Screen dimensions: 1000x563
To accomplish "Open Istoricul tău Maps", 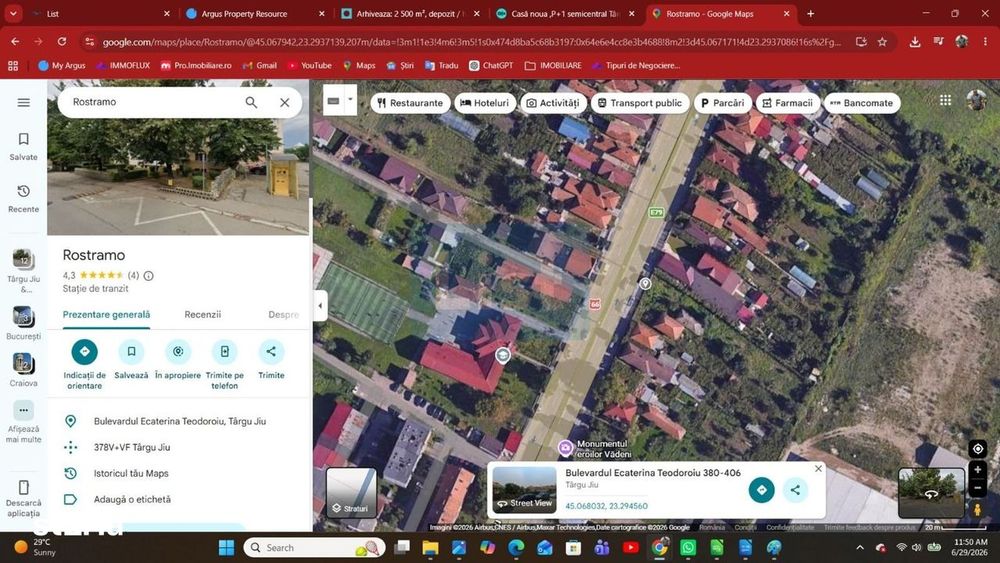I will tap(131, 473).
